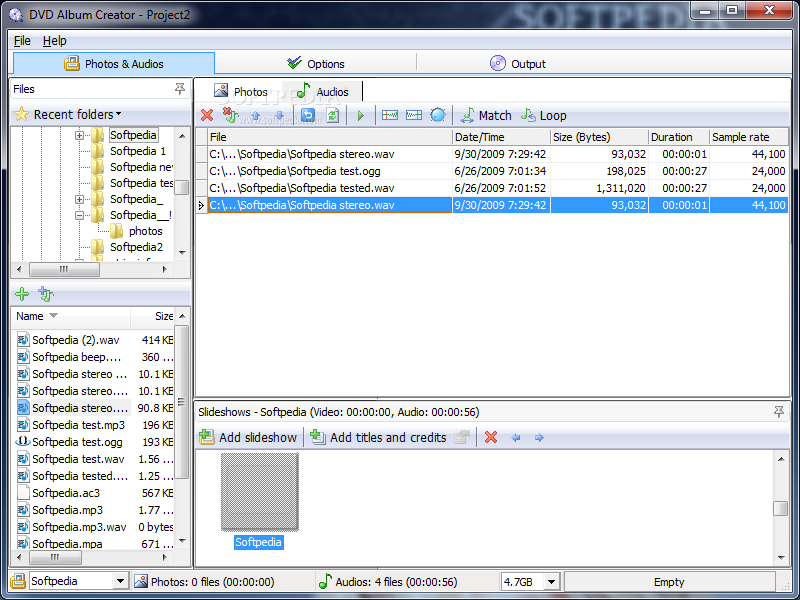Click the green plus add file icon
The image size is (800, 600).
pos(22,294)
